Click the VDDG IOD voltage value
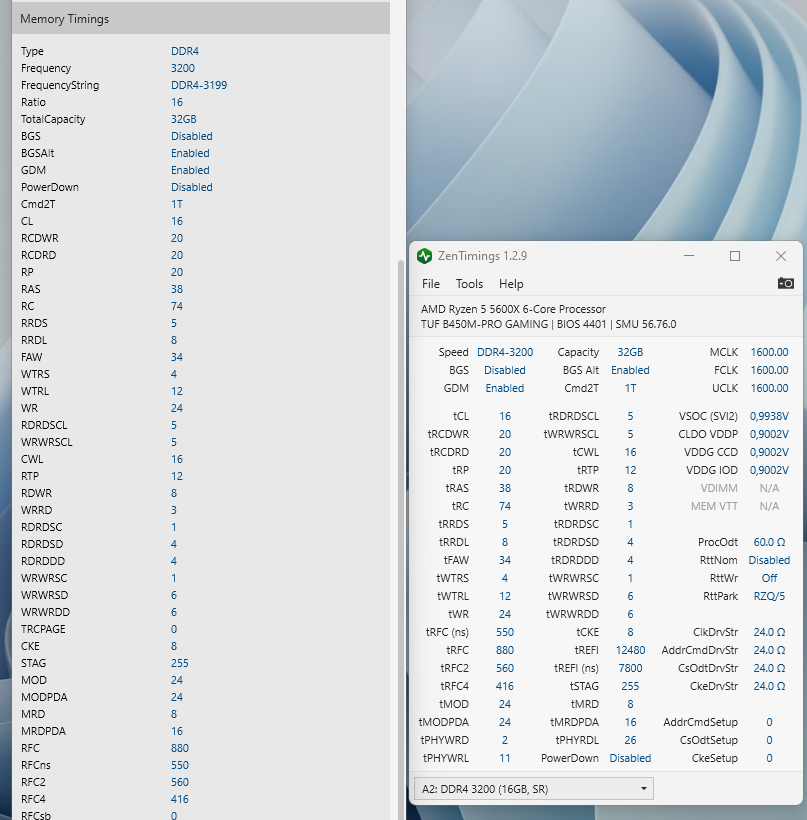807x820 pixels. point(769,470)
